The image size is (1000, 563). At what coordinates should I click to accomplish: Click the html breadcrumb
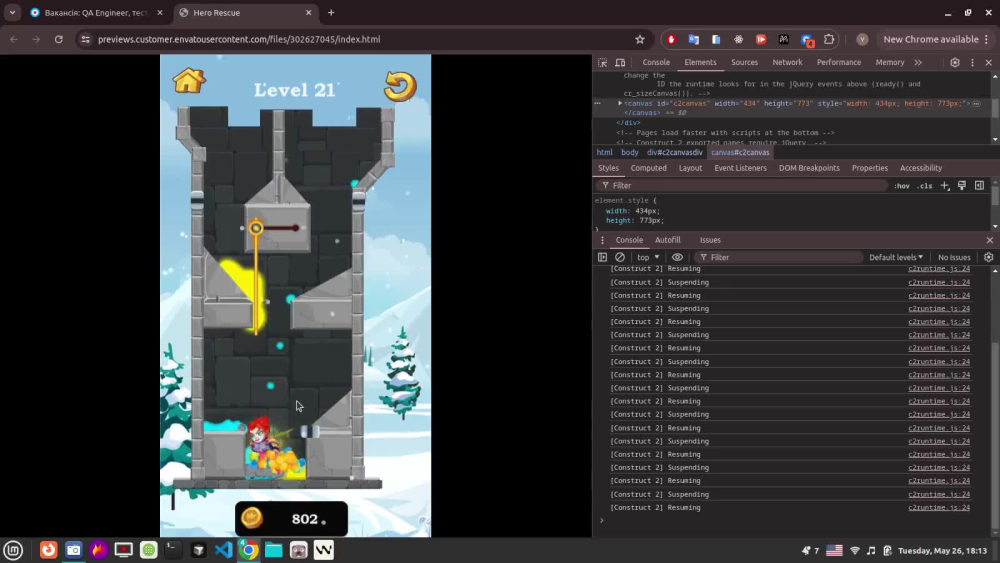[605, 152]
